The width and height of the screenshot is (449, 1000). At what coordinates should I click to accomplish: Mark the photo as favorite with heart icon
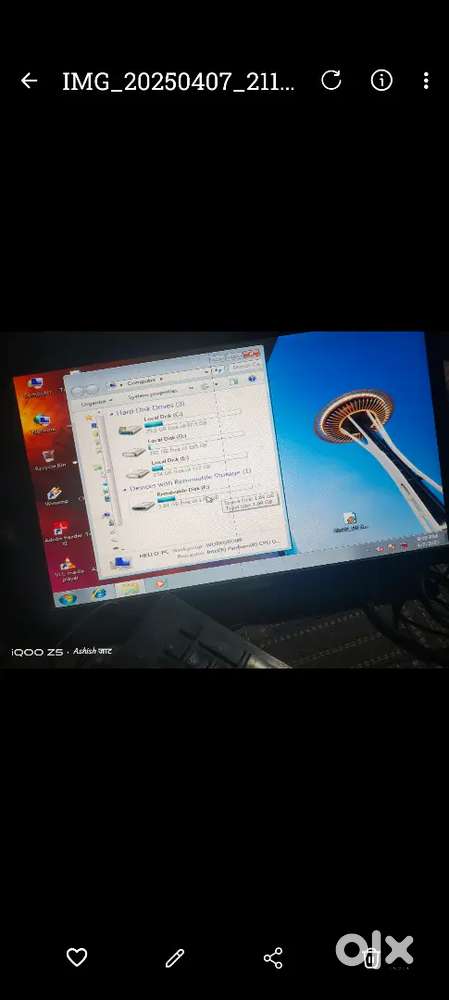[77, 957]
